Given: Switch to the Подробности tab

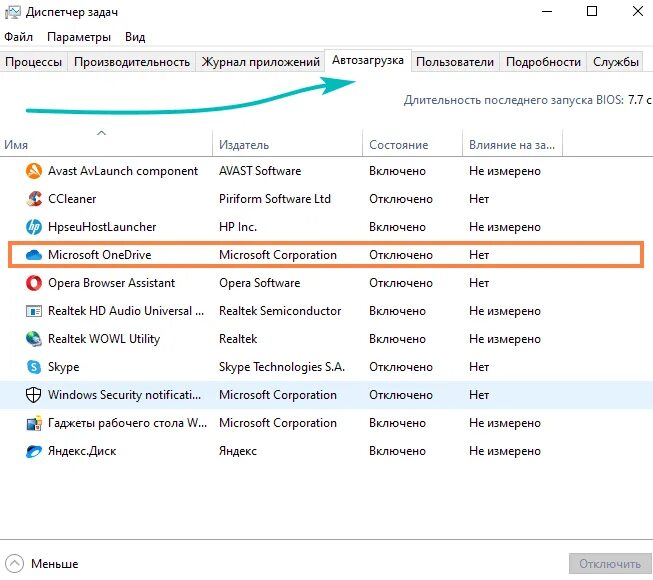Looking at the screenshot, I should 543,62.
